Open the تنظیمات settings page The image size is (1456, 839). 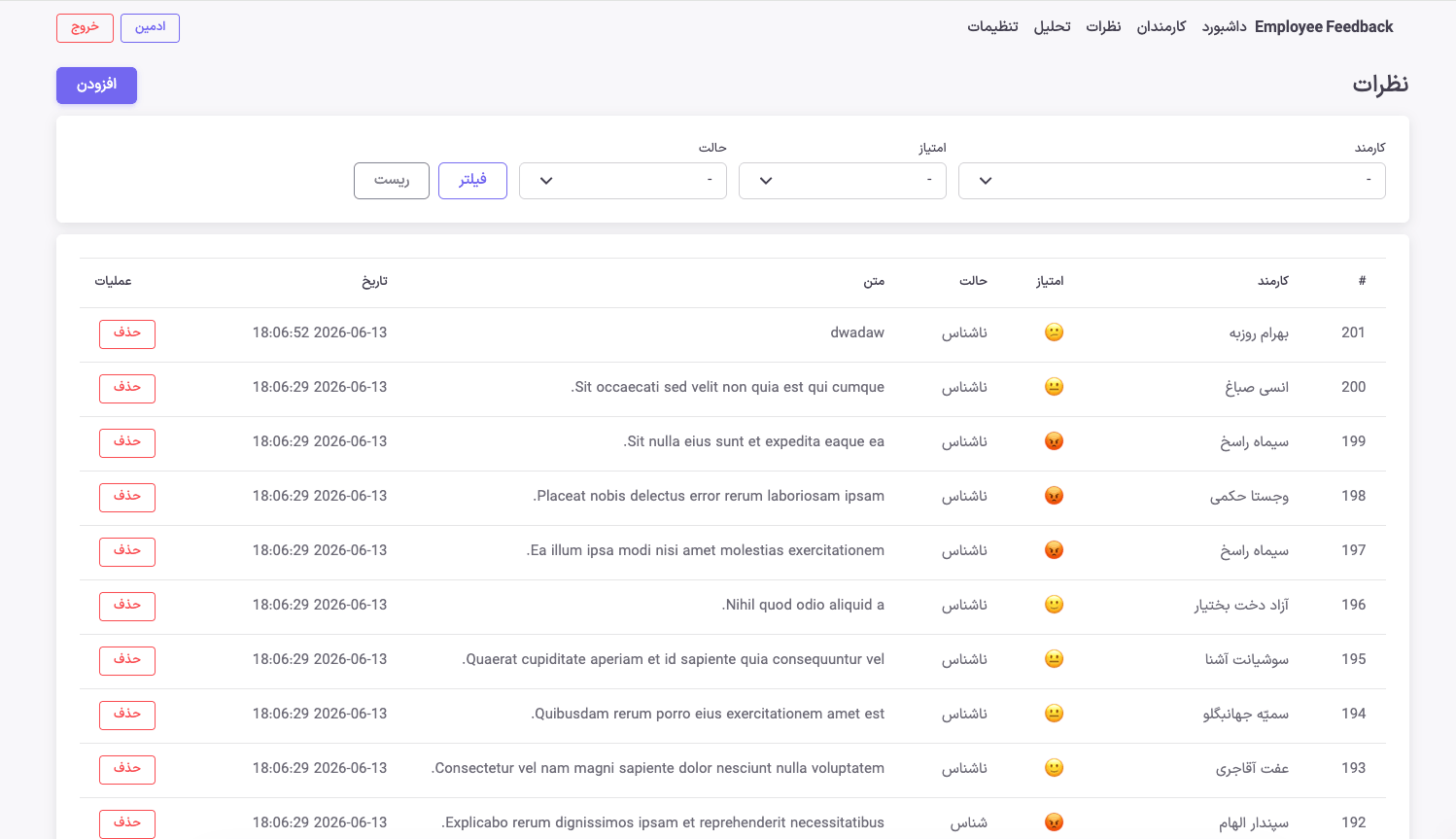click(992, 27)
